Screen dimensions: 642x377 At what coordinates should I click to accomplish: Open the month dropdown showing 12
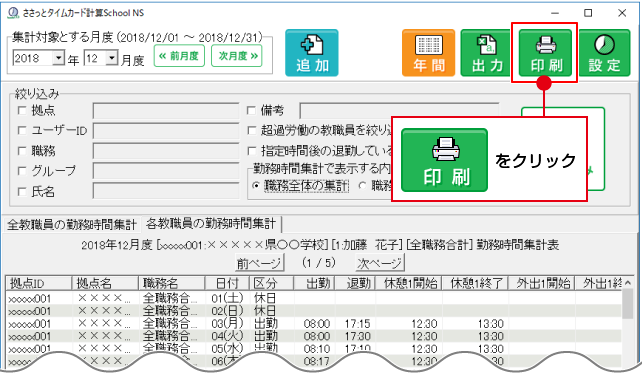tap(111, 58)
